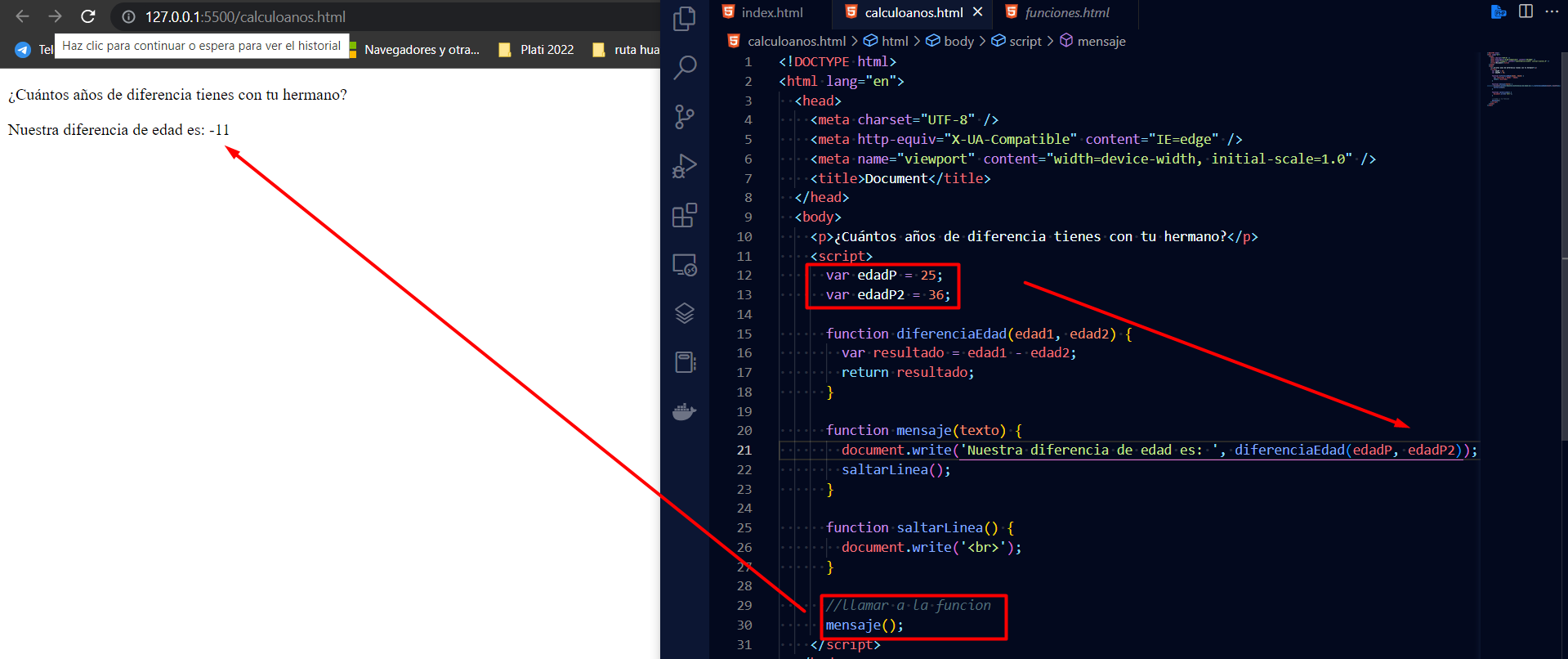Image resolution: width=1568 pixels, height=659 pixels.
Task: Click the browser address bar URL
Action: [245, 16]
